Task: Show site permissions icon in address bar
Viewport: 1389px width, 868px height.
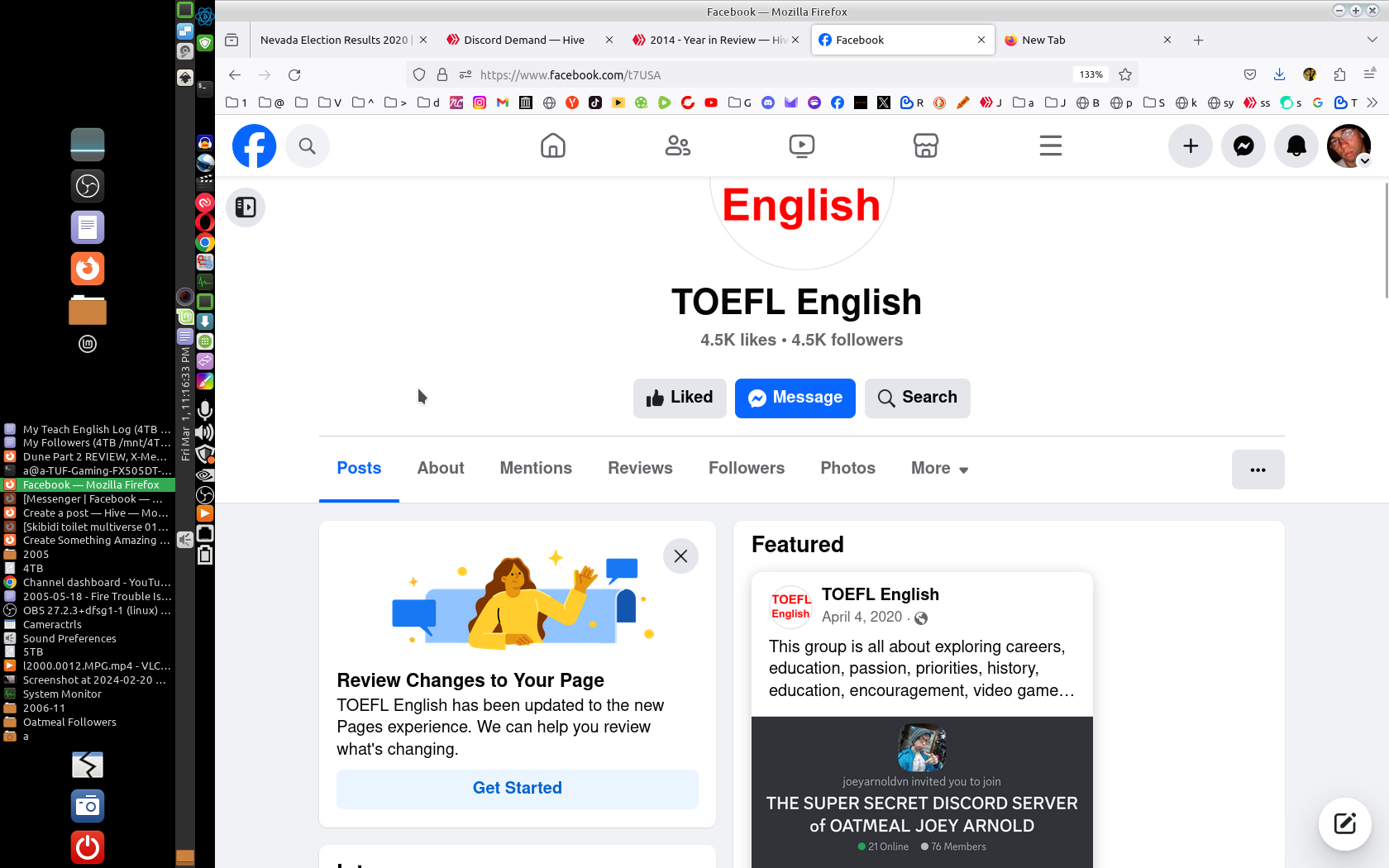Action: (465, 74)
